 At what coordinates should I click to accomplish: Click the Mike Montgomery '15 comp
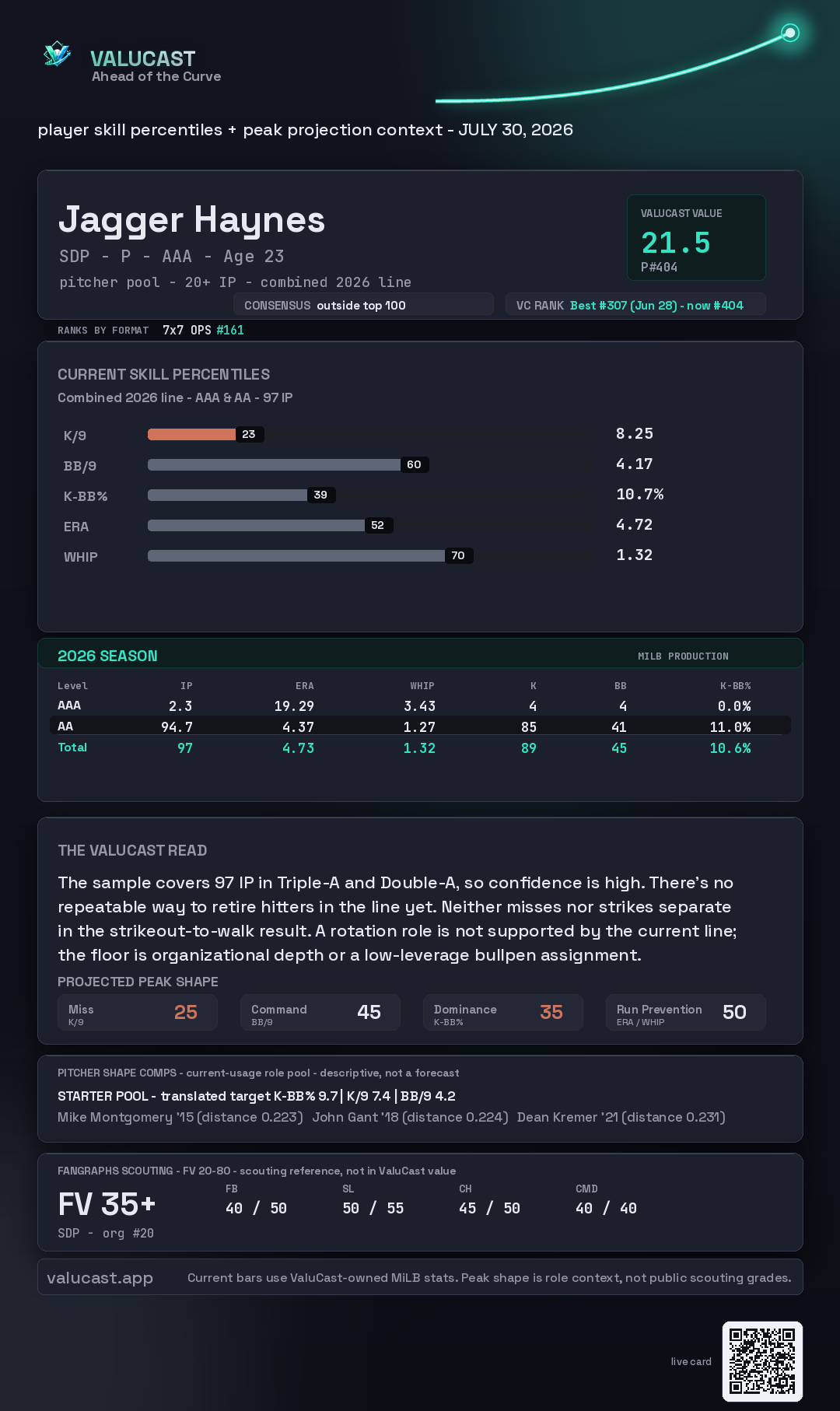(180, 1117)
